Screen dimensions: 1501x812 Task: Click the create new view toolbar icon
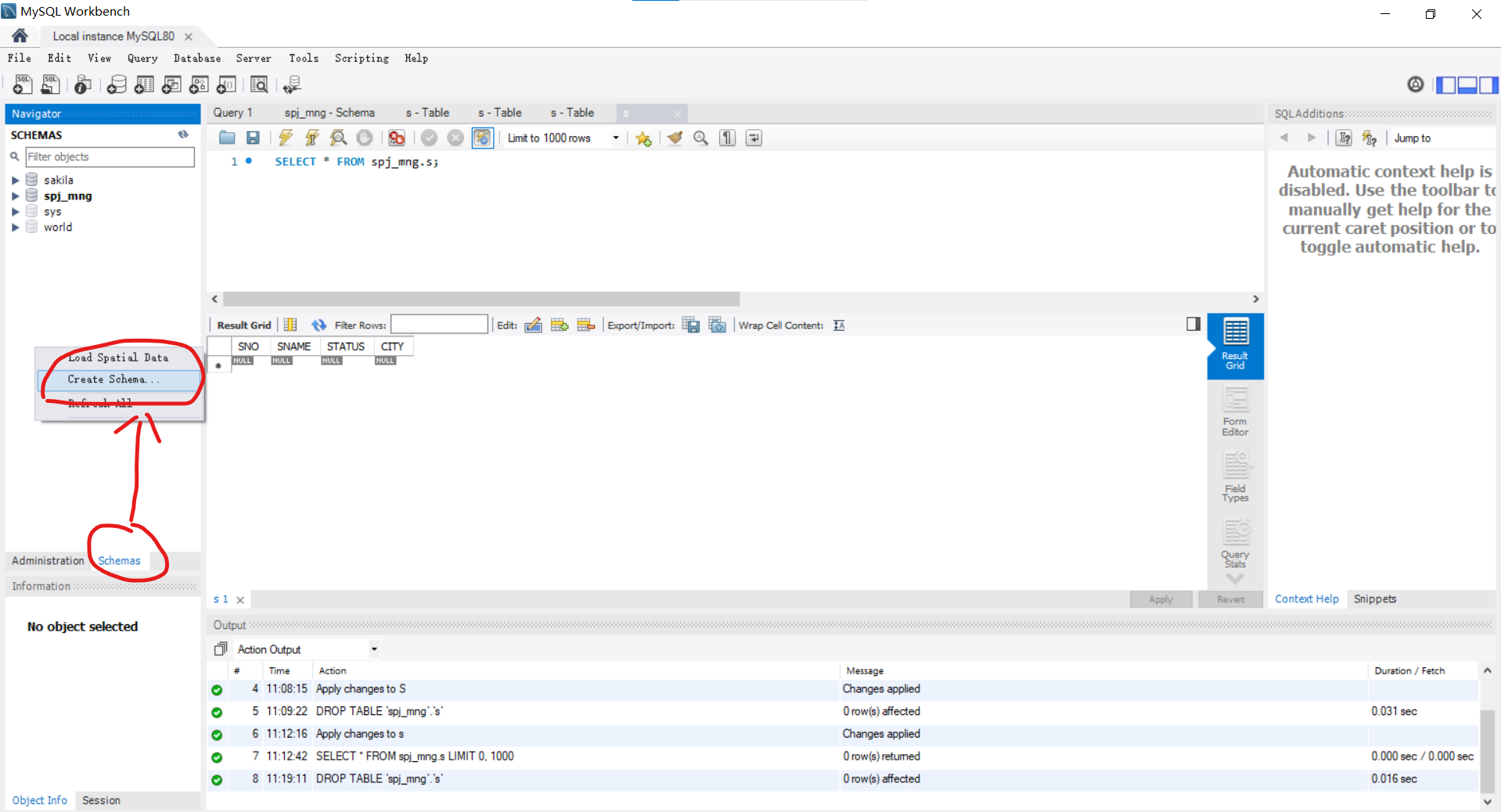(172, 84)
